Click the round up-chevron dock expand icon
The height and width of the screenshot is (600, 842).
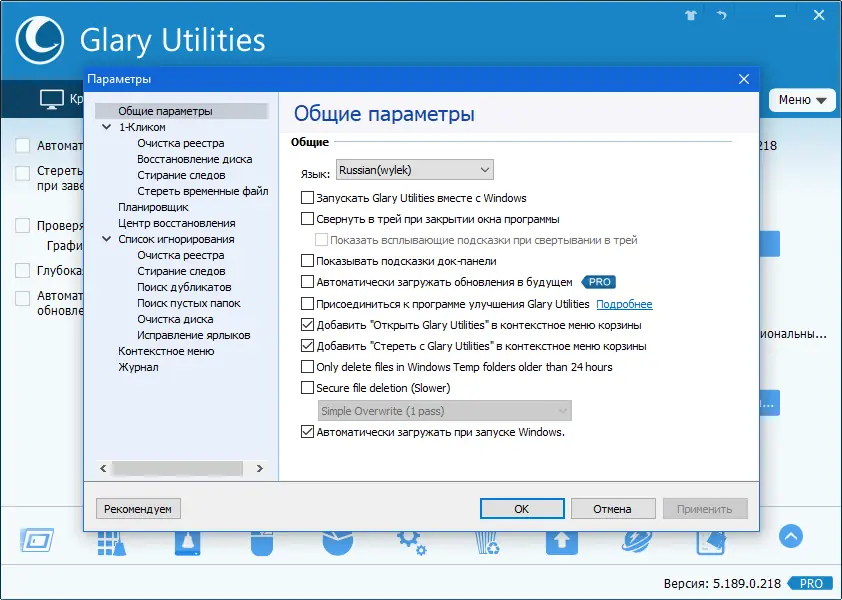coord(790,536)
